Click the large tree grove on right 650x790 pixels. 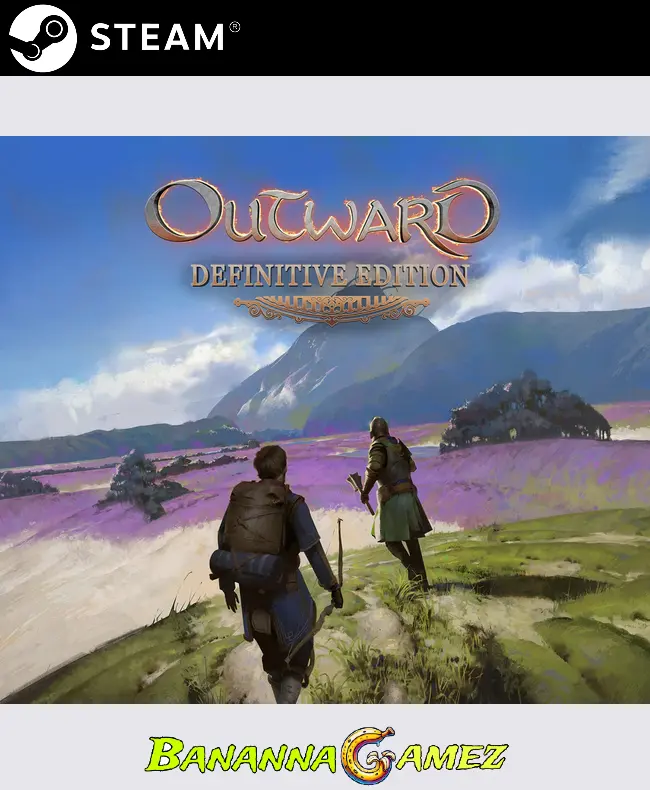525,410
